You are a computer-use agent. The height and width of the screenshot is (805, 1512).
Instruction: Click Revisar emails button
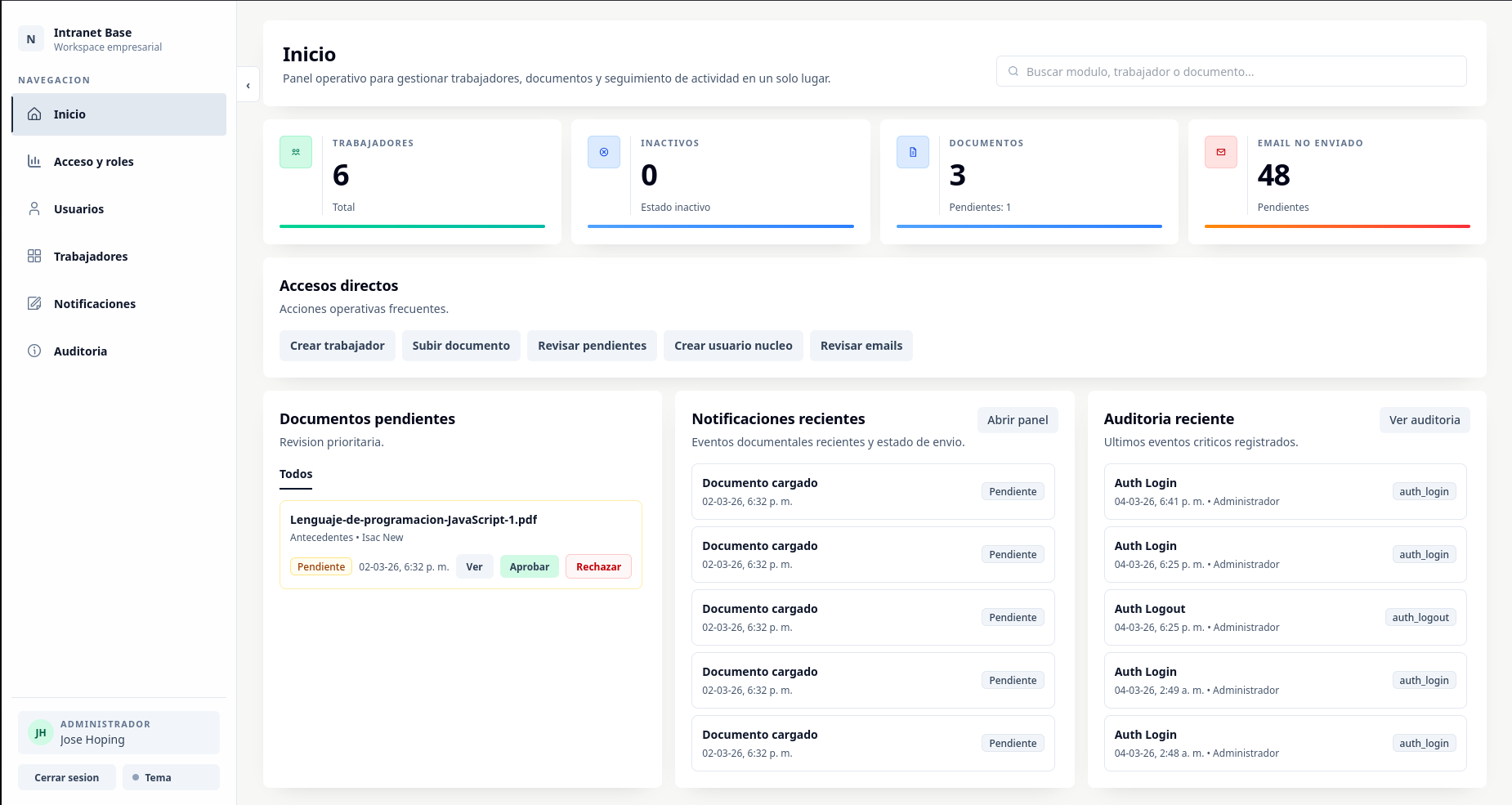point(861,346)
